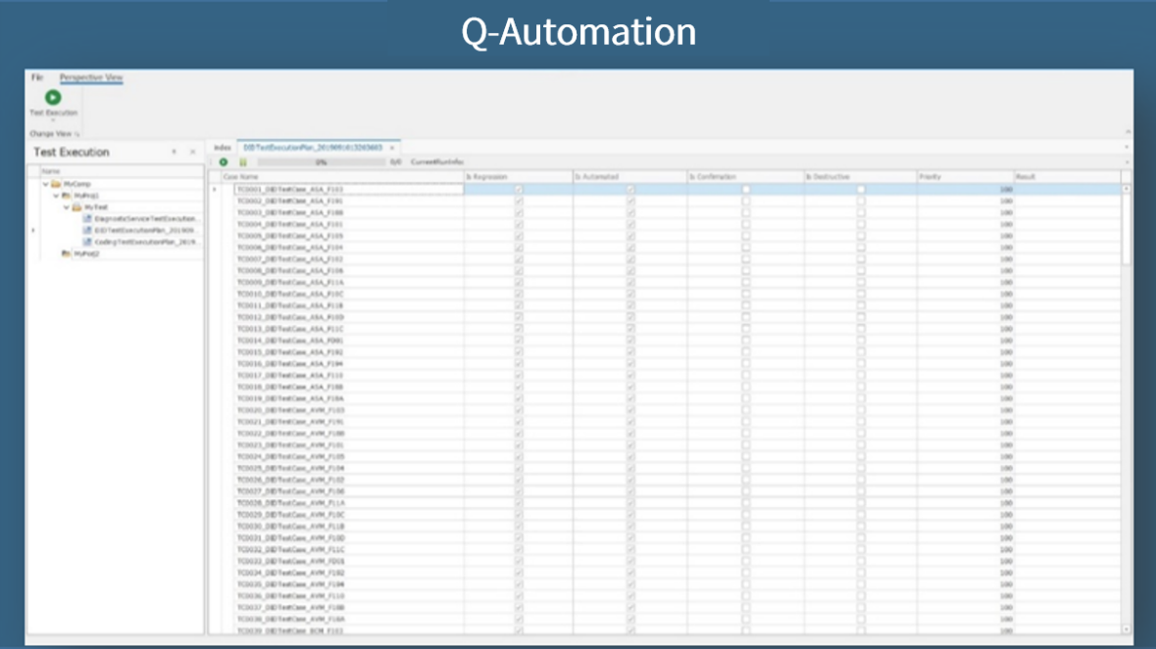The height and width of the screenshot is (649, 1156).
Task: Click the vertical scrollbar thumb of grid
Action: pyautogui.click(x=1126, y=229)
